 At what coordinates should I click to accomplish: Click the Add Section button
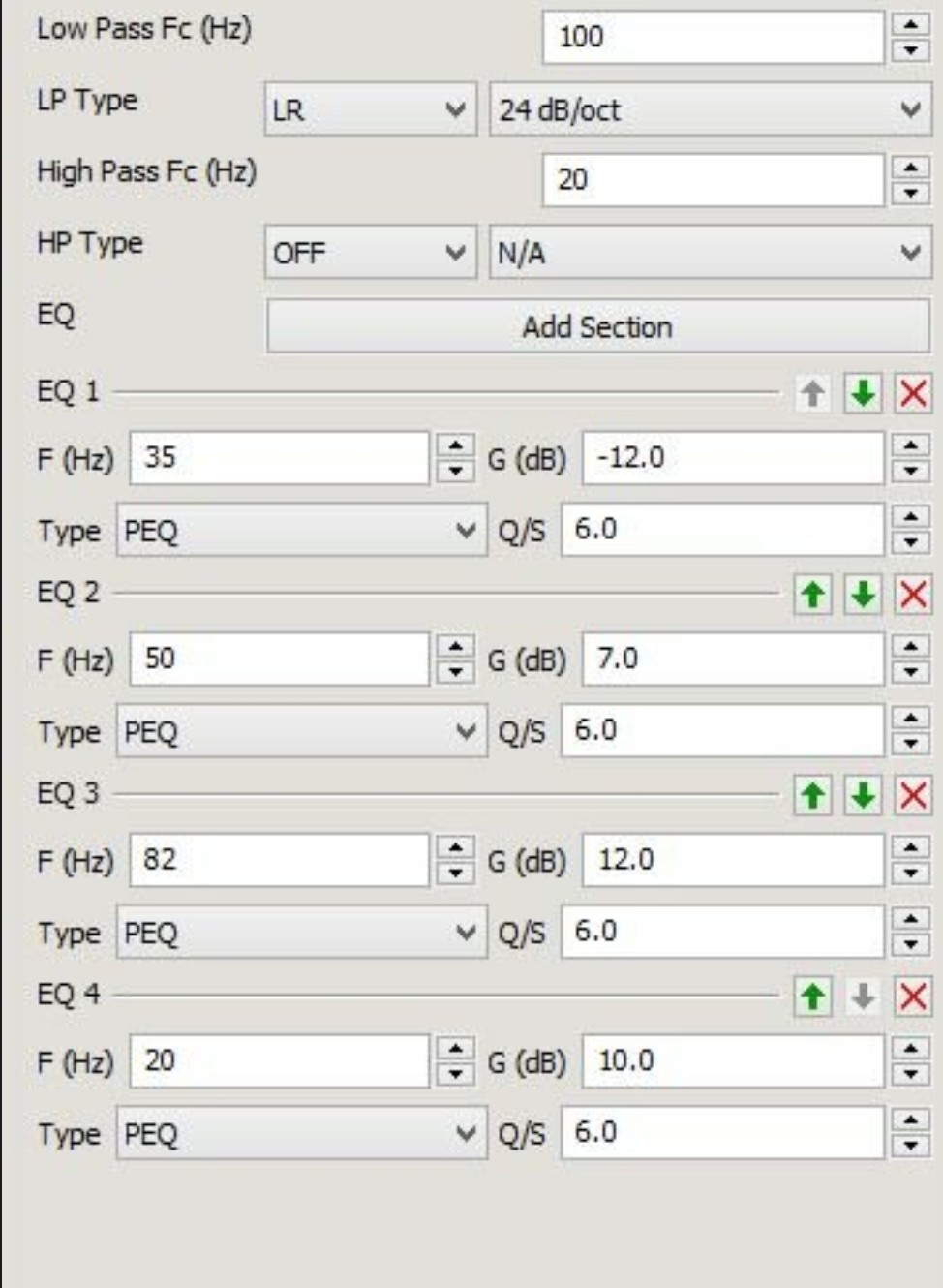point(598,326)
